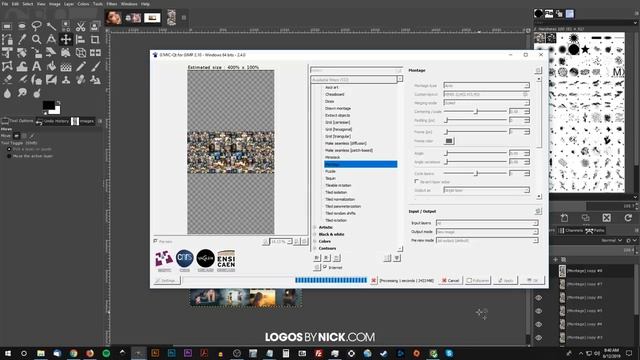Viewport: 640px width, 360px height.
Task: Open the Output as dropdown
Action: pyautogui.click(x=487, y=190)
